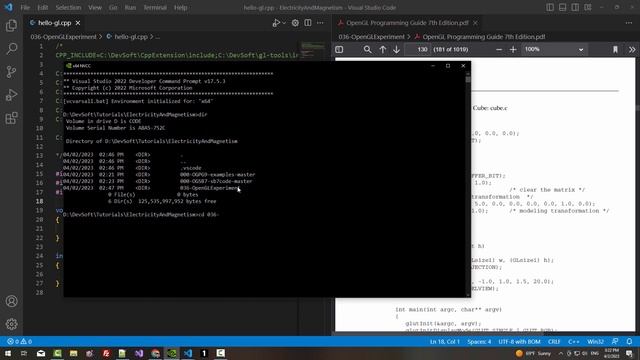This screenshot has width=640, height=360.
Task: Click the 'Spaces: 4' indentation status item
Action: (x=479, y=342)
